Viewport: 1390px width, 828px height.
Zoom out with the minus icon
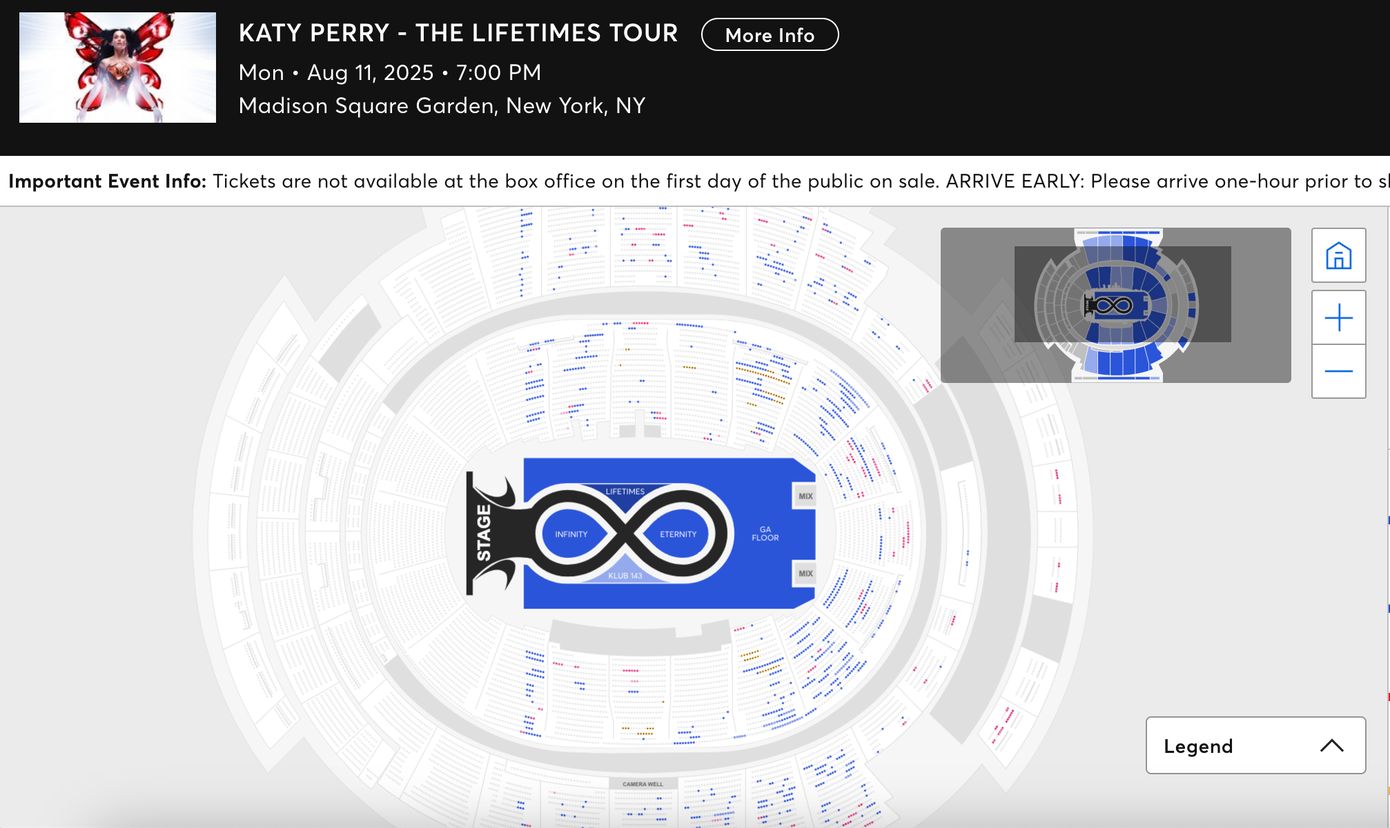point(1338,371)
